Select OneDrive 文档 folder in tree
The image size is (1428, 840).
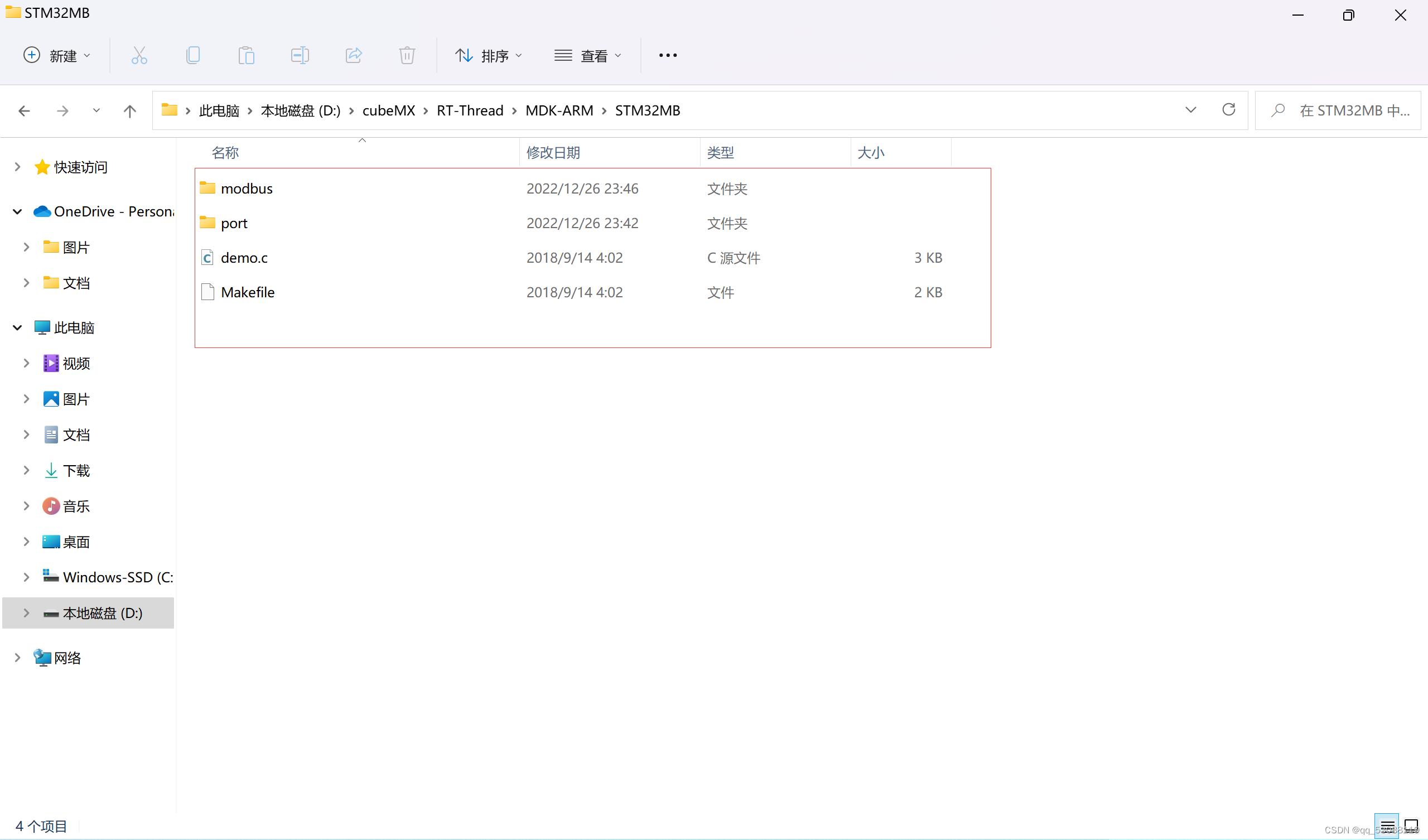tap(76, 283)
